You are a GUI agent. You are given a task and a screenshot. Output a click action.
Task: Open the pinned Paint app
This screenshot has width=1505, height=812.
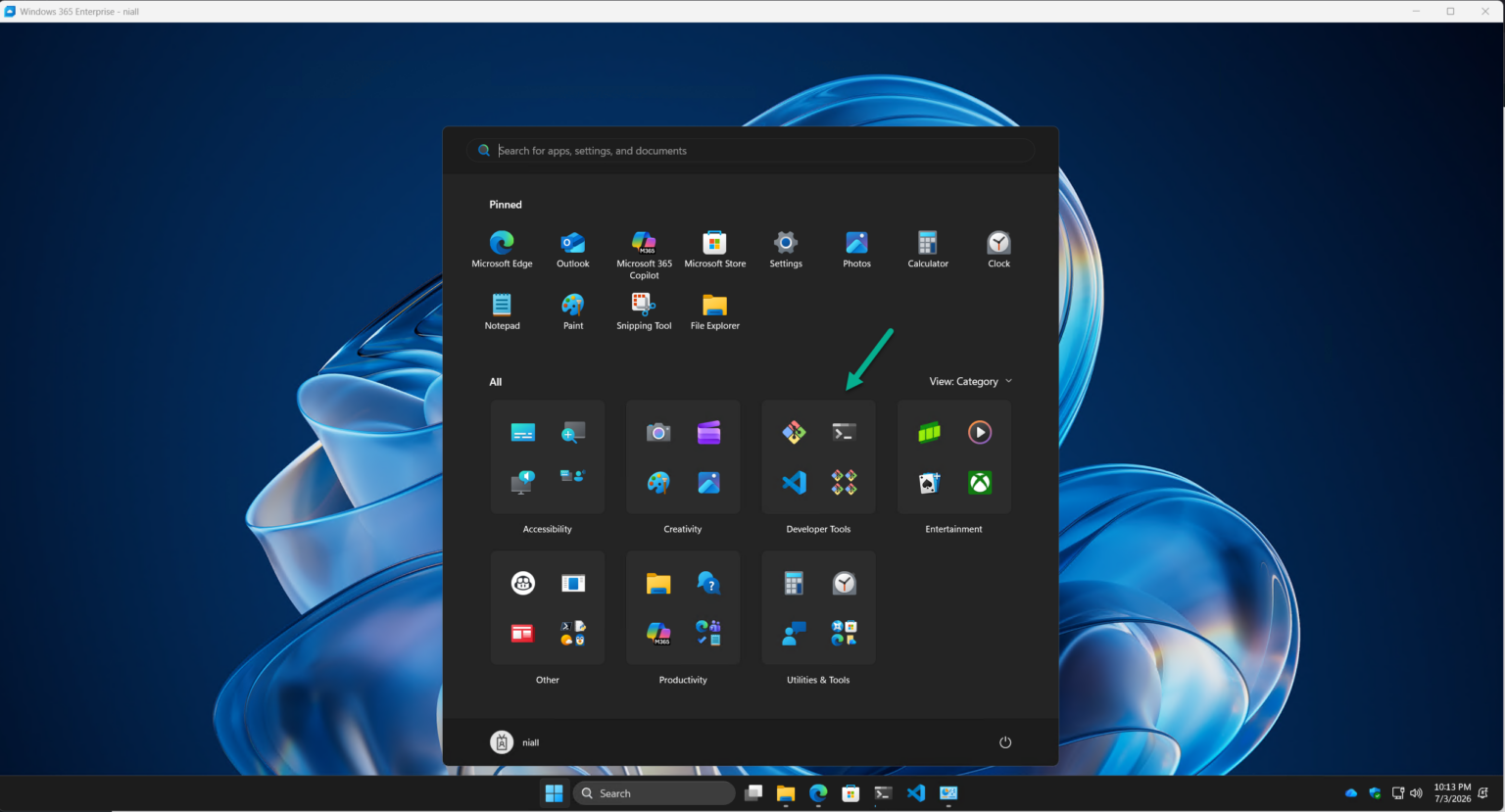(573, 311)
